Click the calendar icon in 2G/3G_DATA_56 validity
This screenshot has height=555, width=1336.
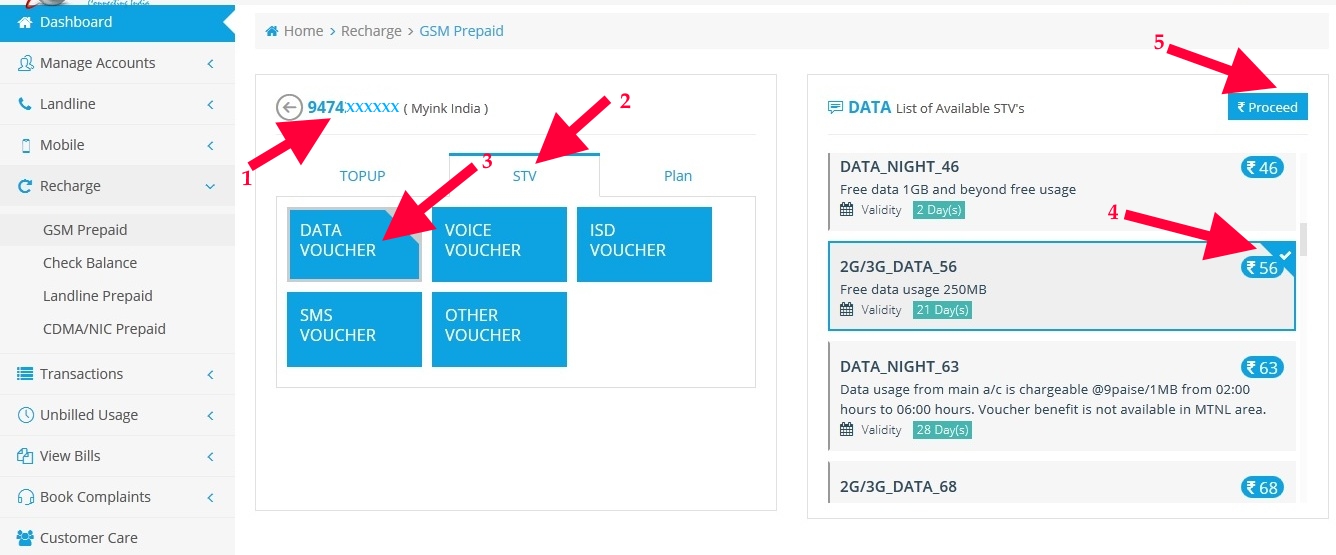[x=847, y=310]
